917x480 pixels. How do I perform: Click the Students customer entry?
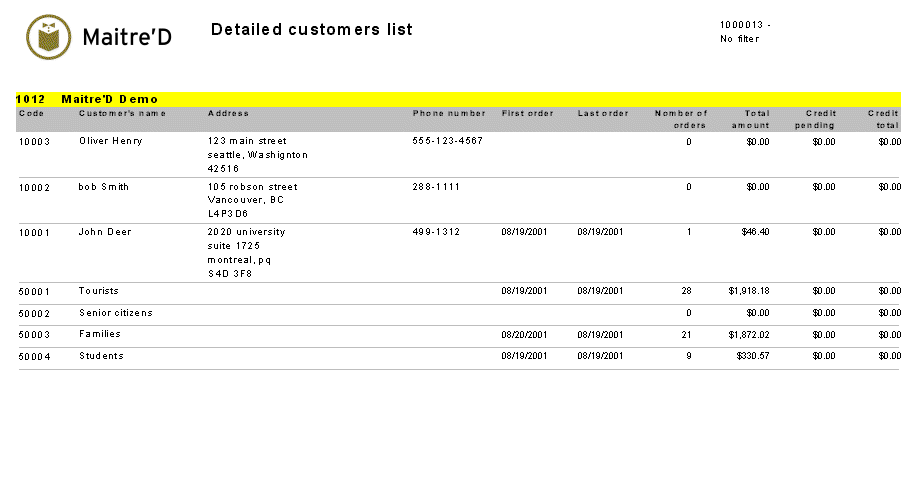click(x=101, y=356)
